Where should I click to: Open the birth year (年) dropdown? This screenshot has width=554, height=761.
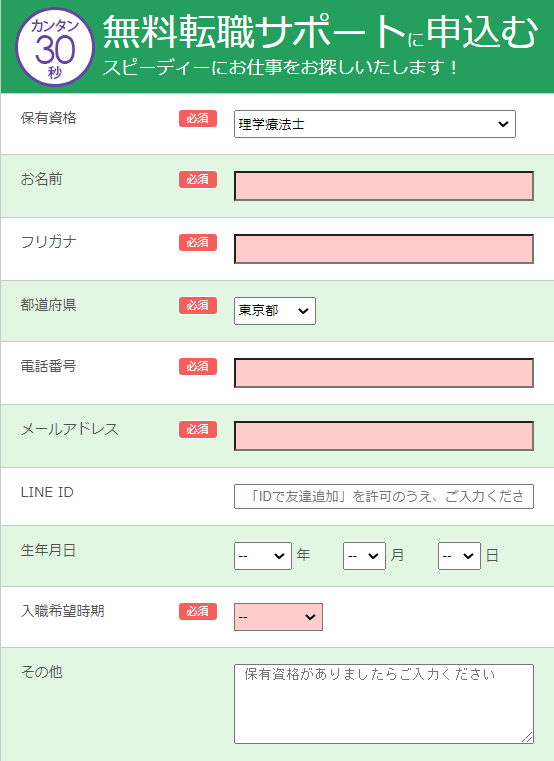(263, 556)
